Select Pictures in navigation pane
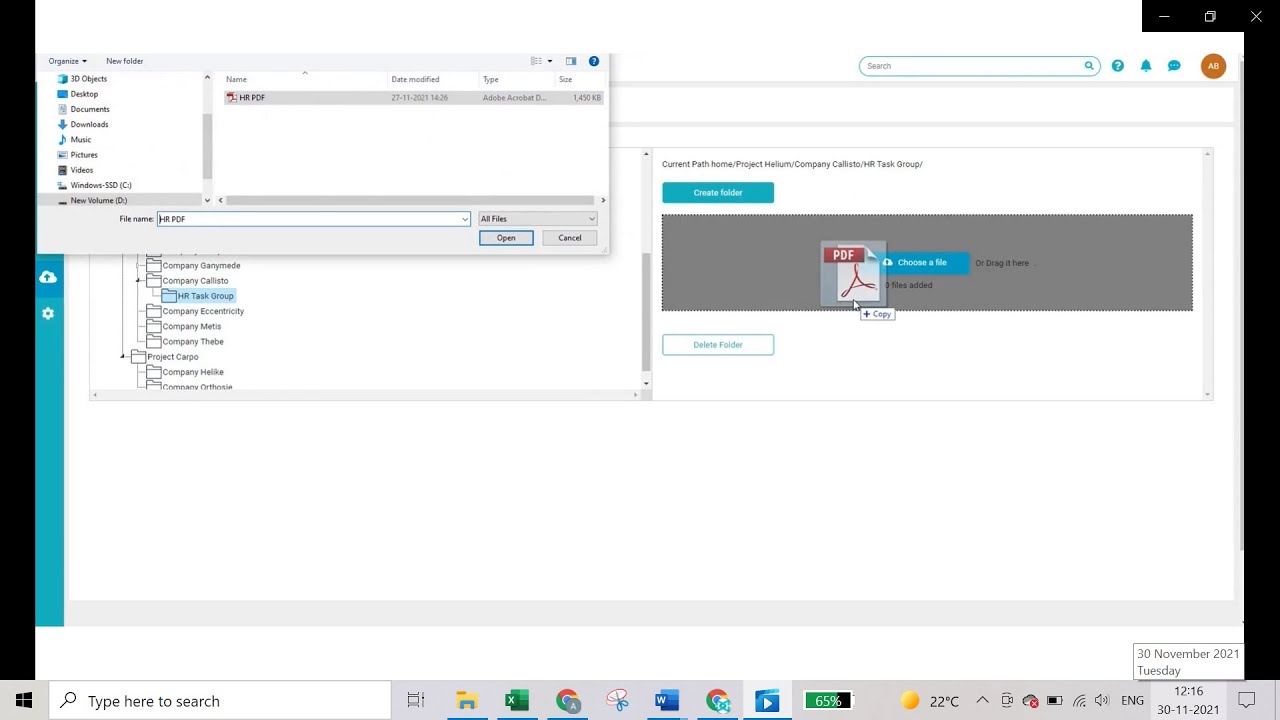The height and width of the screenshot is (720, 1280). click(x=84, y=155)
